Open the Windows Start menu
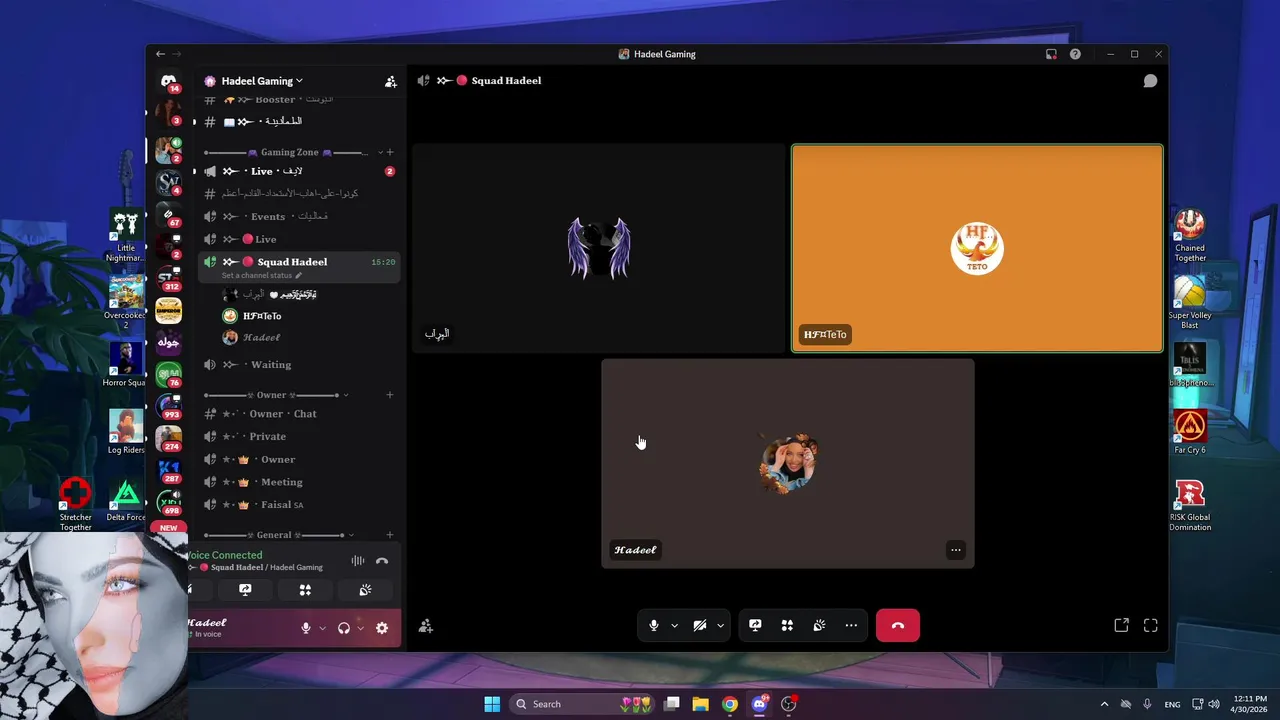The width and height of the screenshot is (1280, 720). (x=492, y=704)
